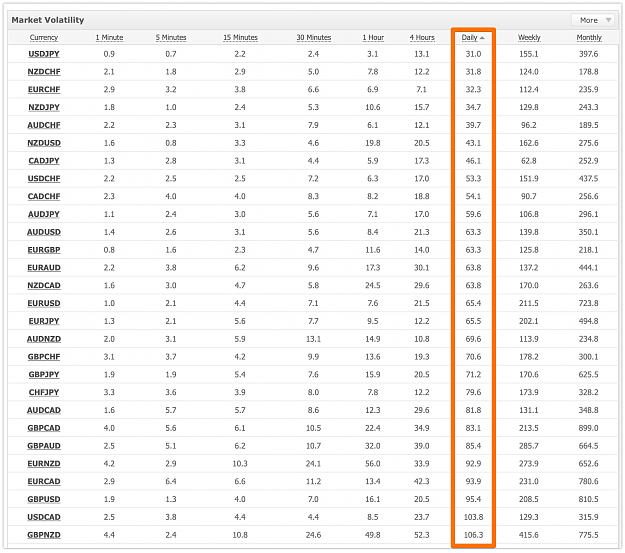Click the 24.1 thirty-minute value for EURNZD

tap(314, 464)
